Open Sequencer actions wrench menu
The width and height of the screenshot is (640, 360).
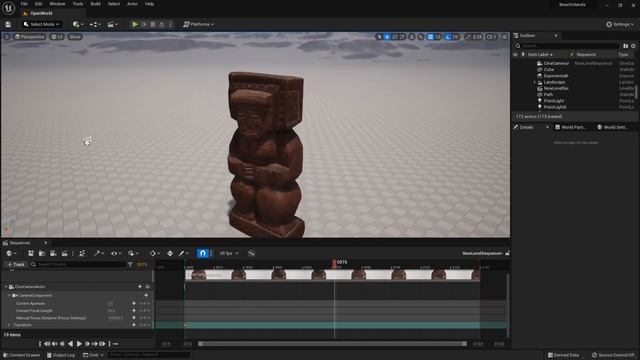pos(99,253)
